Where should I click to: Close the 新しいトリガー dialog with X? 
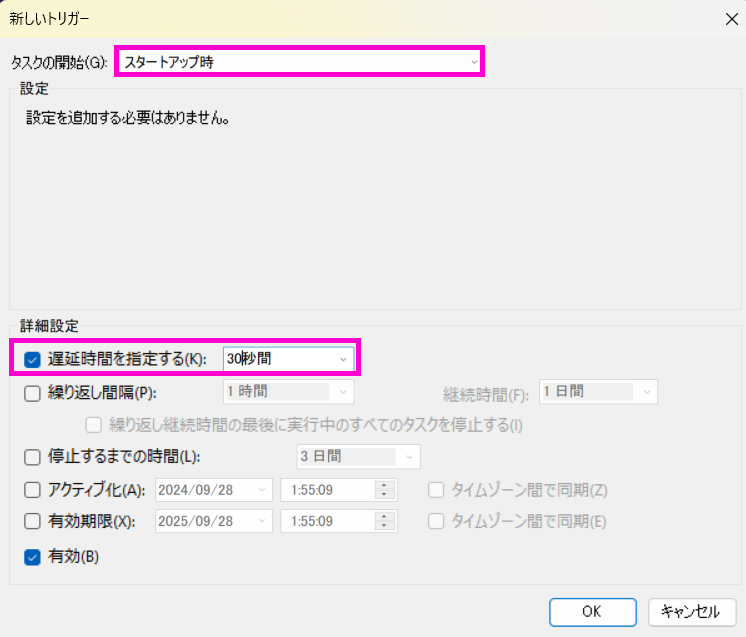pyautogui.click(x=731, y=19)
